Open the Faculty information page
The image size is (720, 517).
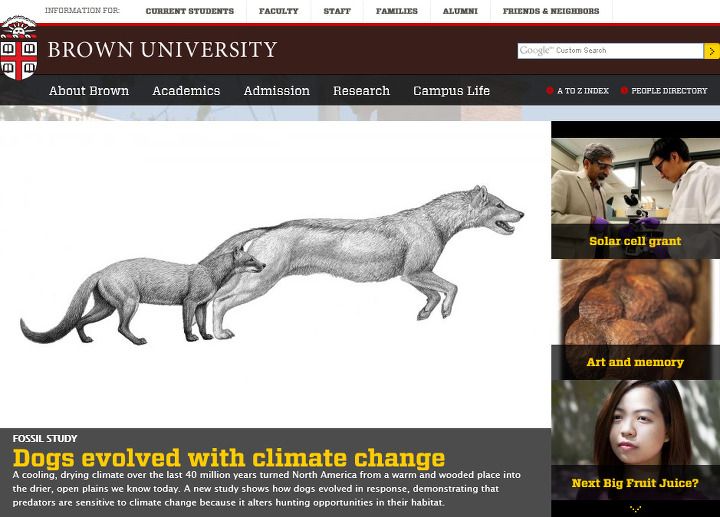coord(278,11)
